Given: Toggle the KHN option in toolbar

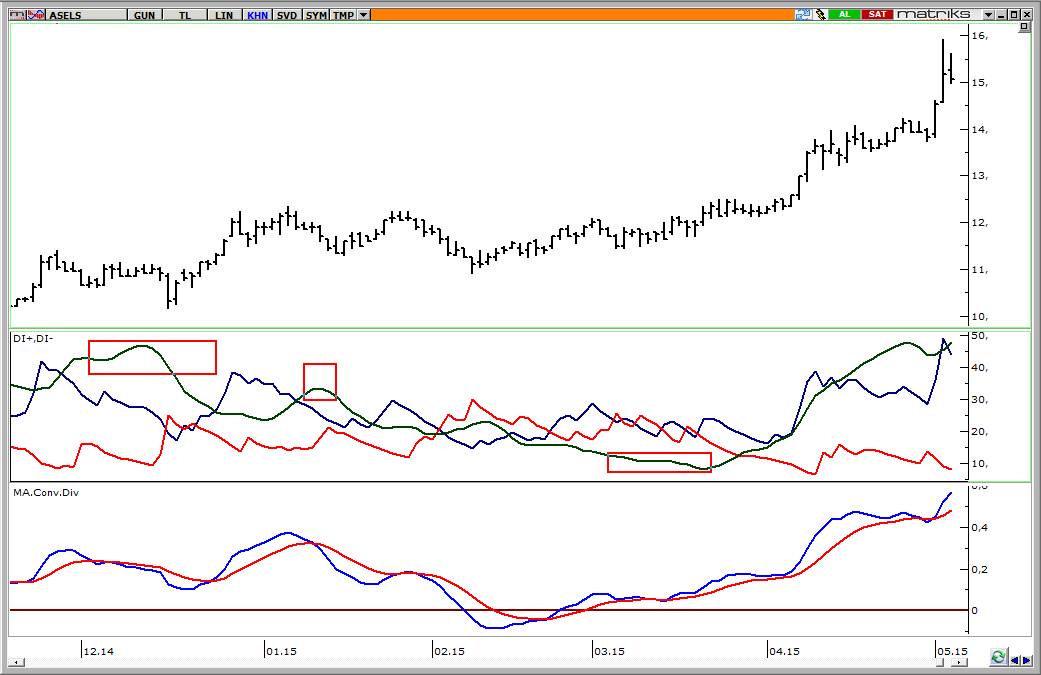Looking at the screenshot, I should [257, 15].
